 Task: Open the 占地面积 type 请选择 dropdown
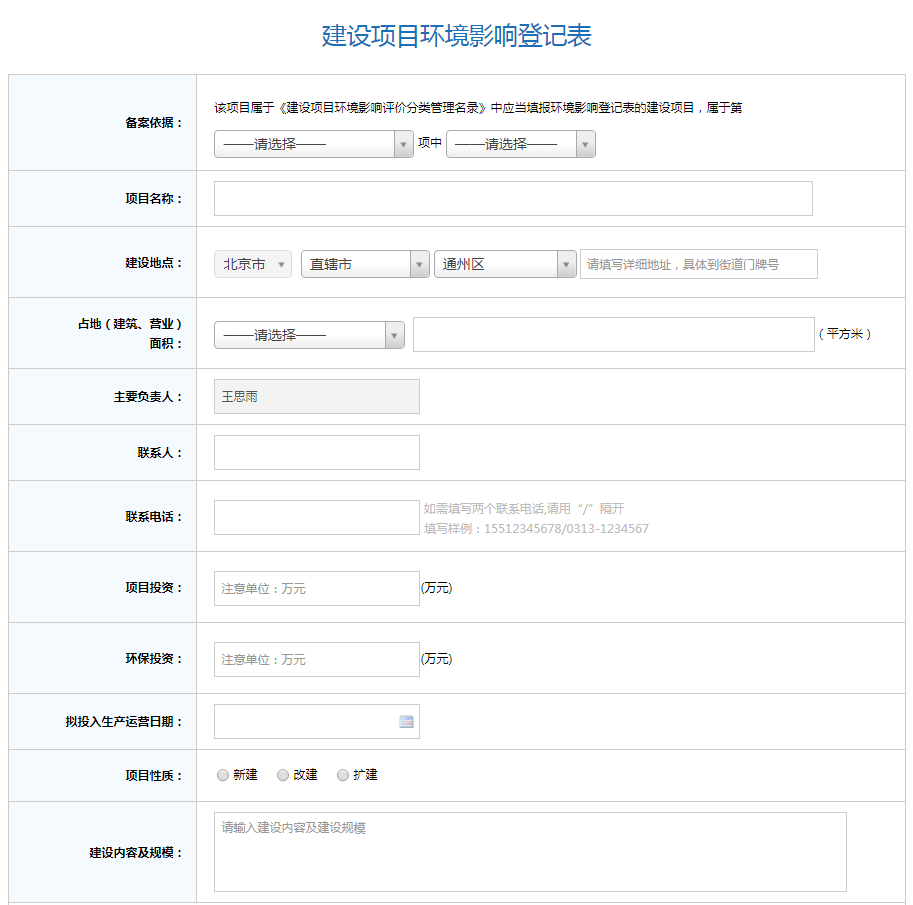309,335
